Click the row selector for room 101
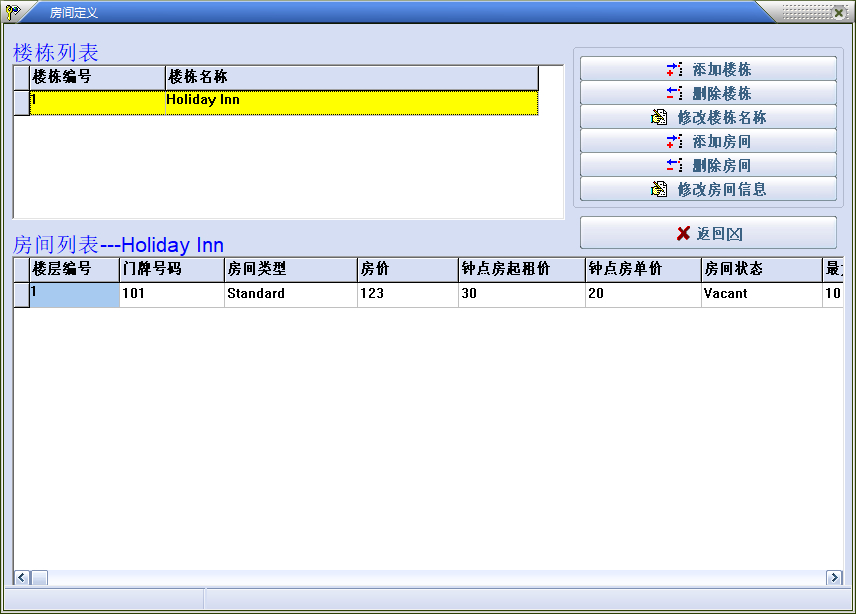This screenshot has width=856, height=614. (x=21, y=295)
